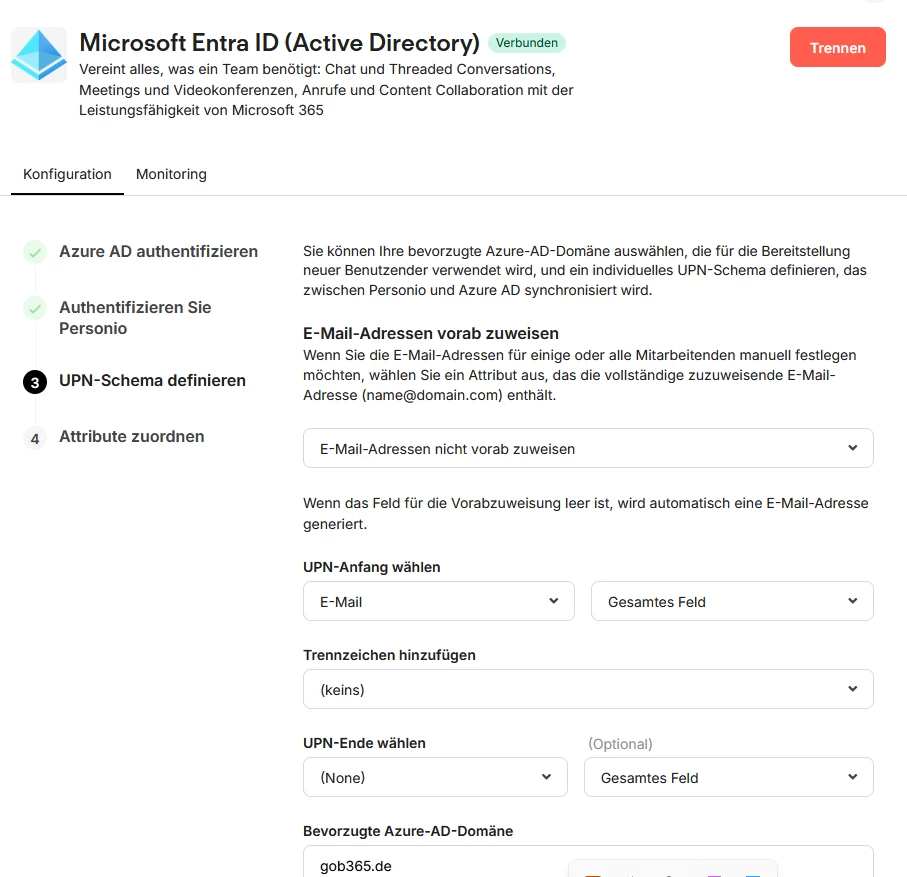907x877 pixels.
Task: Click the Microsoft Entra ID logo icon
Action: [x=39, y=55]
